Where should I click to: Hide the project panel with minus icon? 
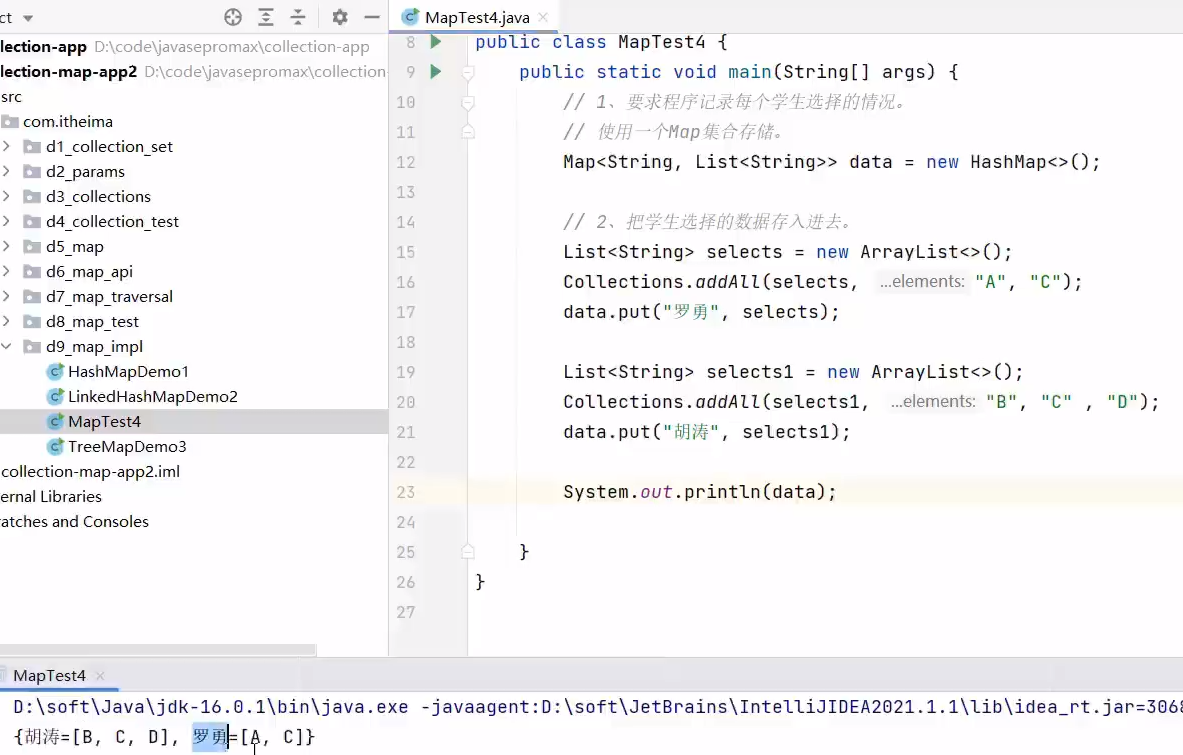[372, 17]
